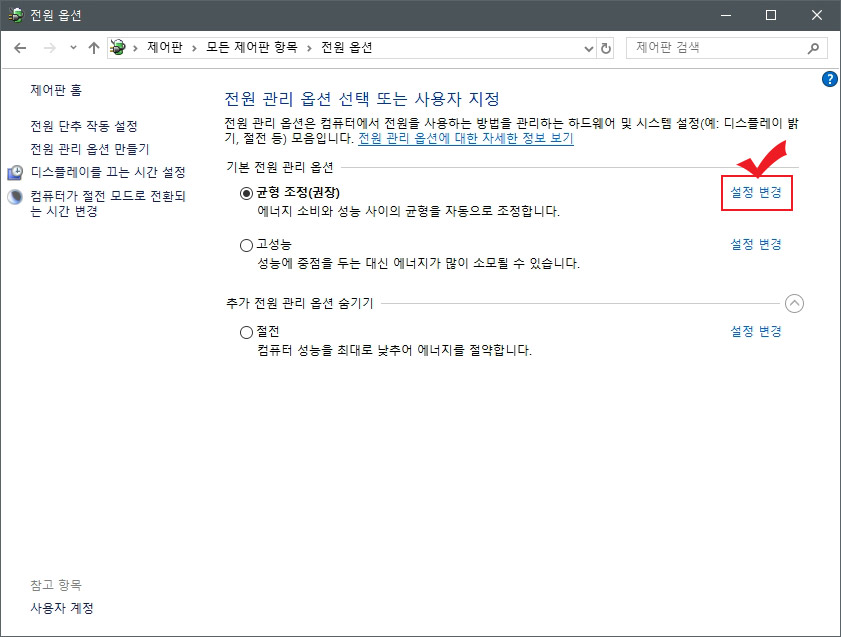Viewport: 841px width, 637px height.
Task: Select 모든 제어판 항목 in the breadcrumb
Action: coord(252,48)
